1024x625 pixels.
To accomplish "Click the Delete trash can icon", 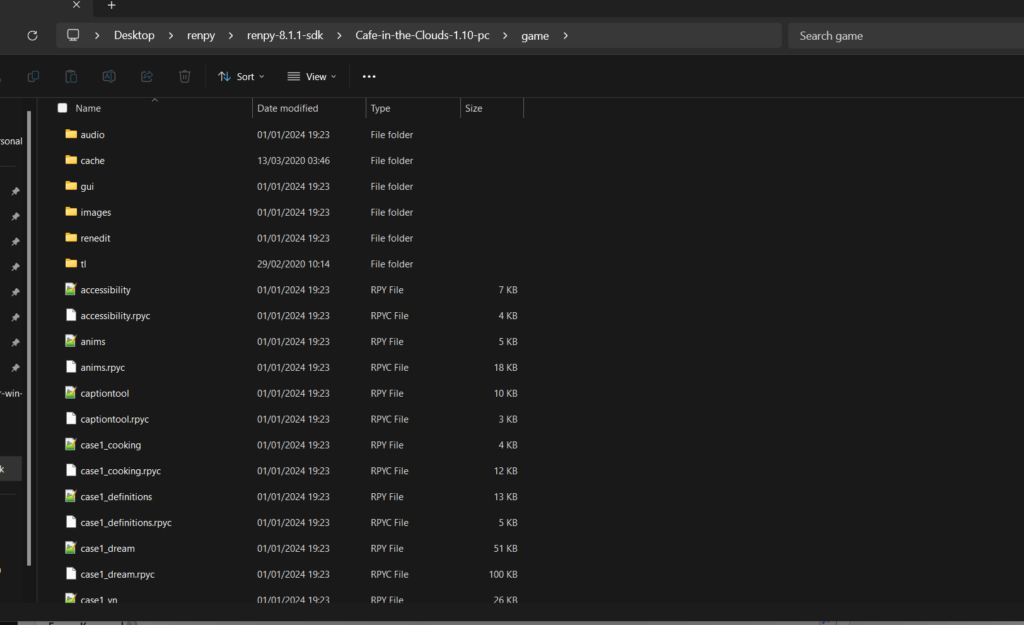I will [185, 76].
